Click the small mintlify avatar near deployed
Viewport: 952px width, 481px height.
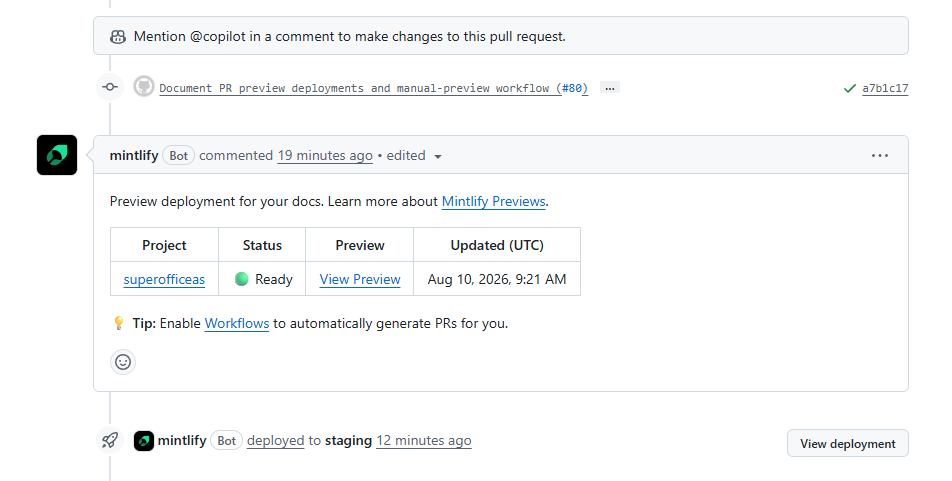click(x=144, y=441)
